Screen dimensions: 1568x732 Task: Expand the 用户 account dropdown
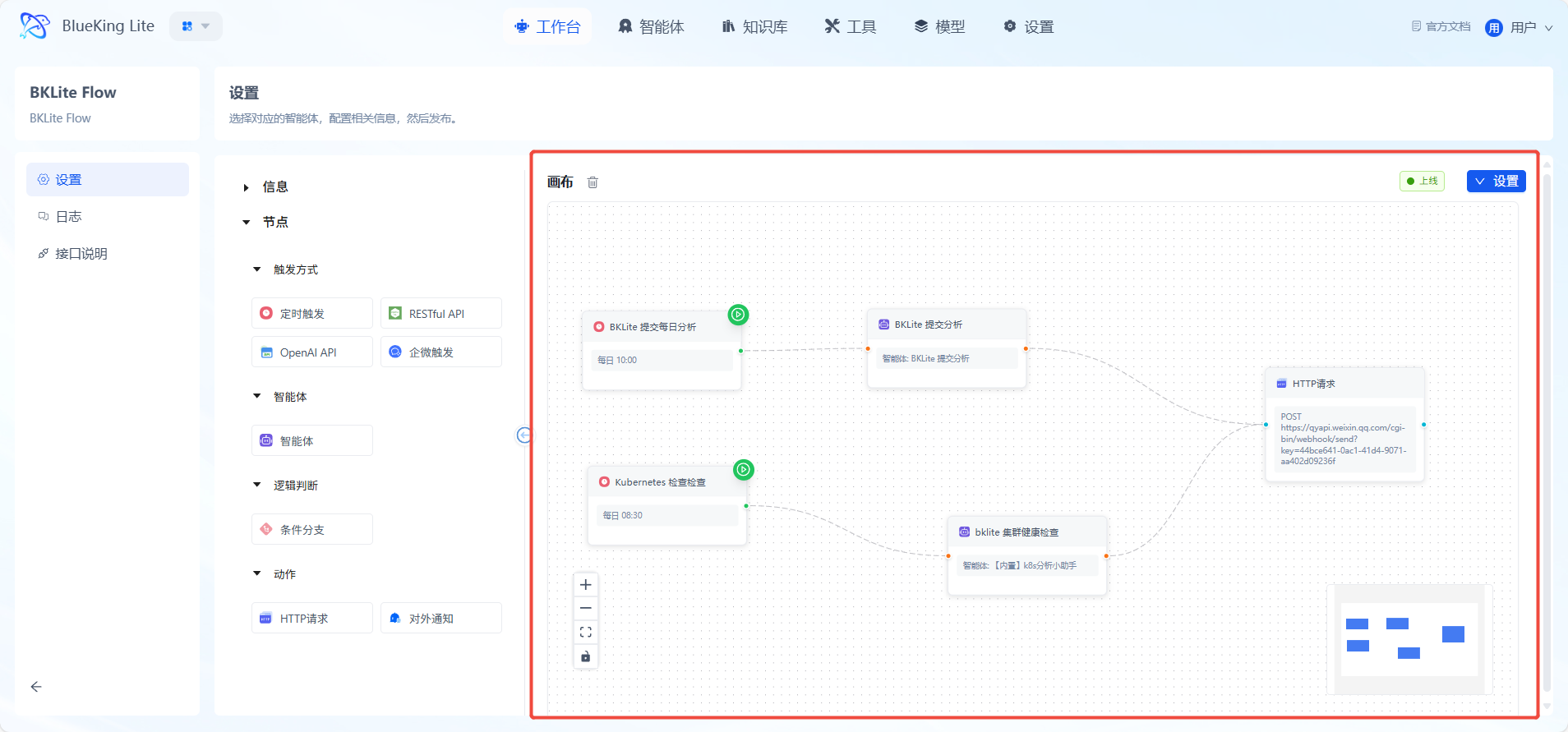[1531, 28]
